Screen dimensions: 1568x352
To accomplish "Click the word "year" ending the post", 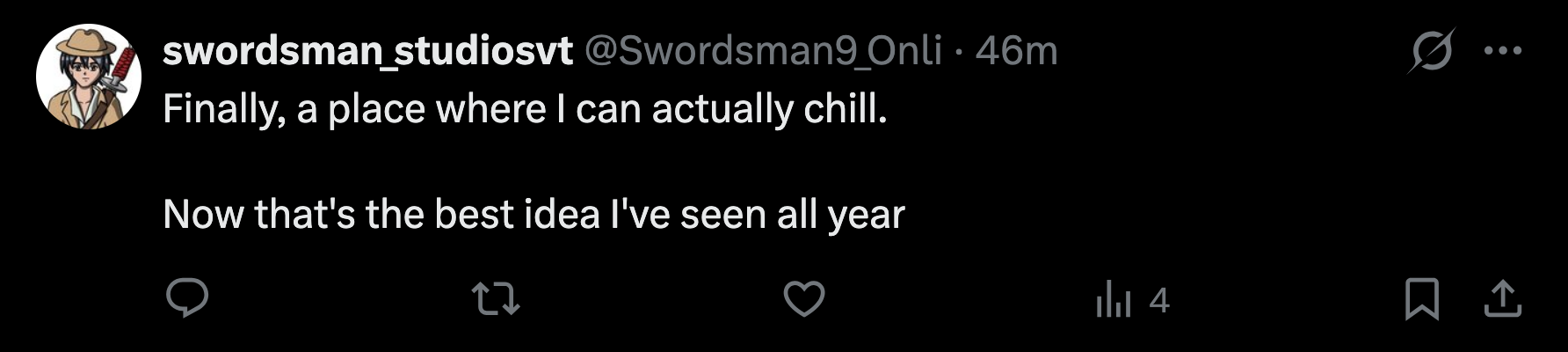I will click(867, 215).
